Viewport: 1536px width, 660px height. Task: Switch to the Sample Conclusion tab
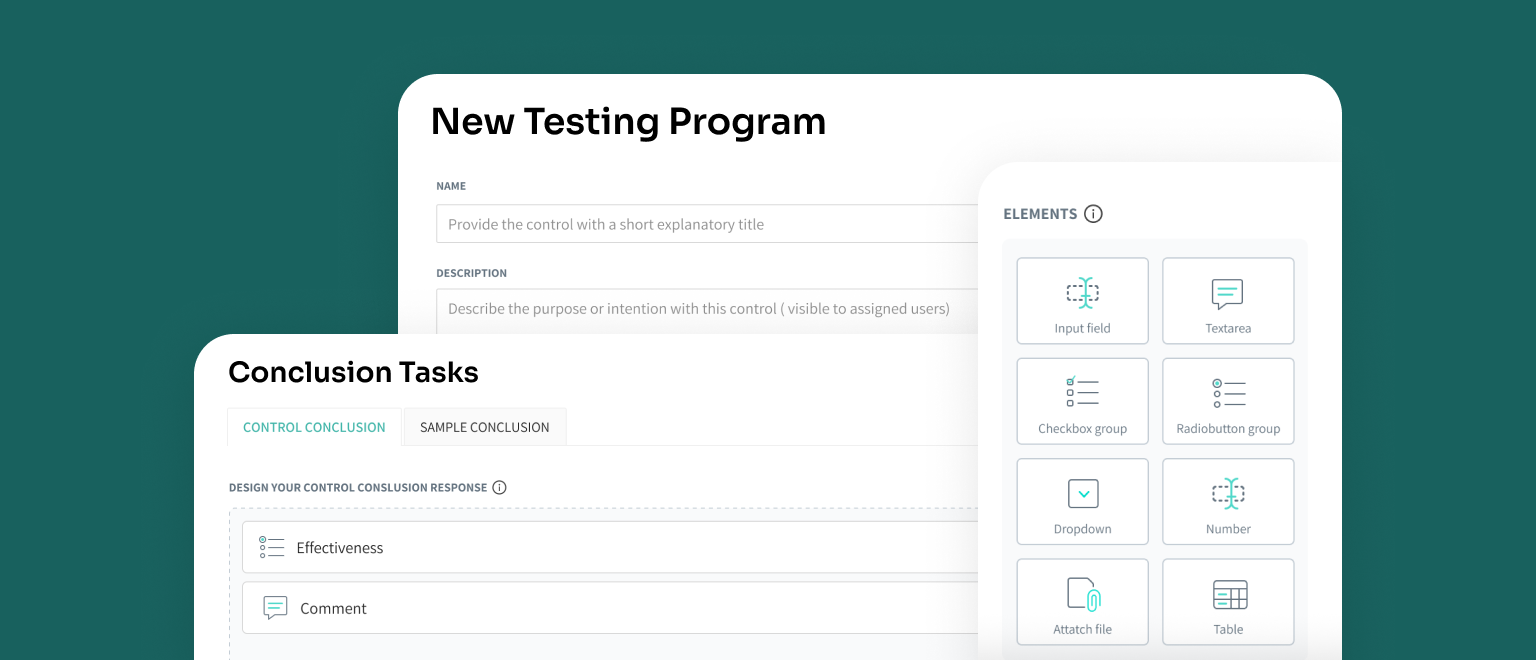click(485, 427)
